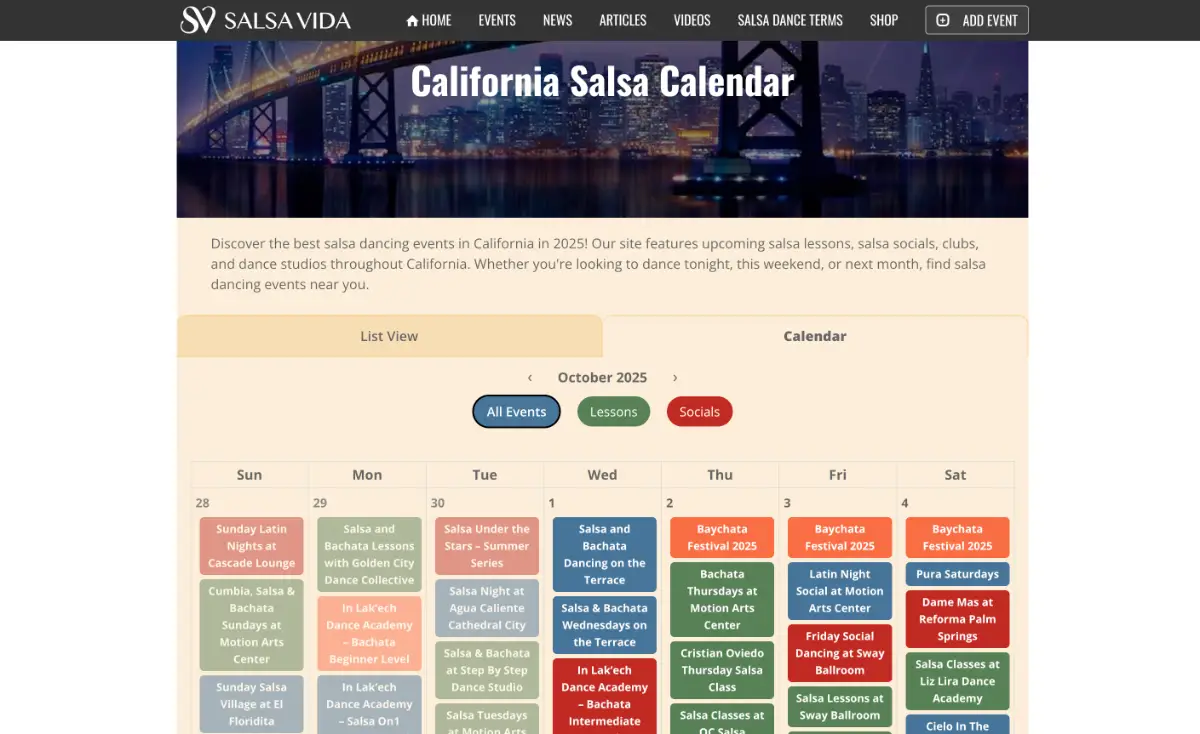Select the Calendar tab
Screen dimensions: 1200x734
[x=814, y=336]
